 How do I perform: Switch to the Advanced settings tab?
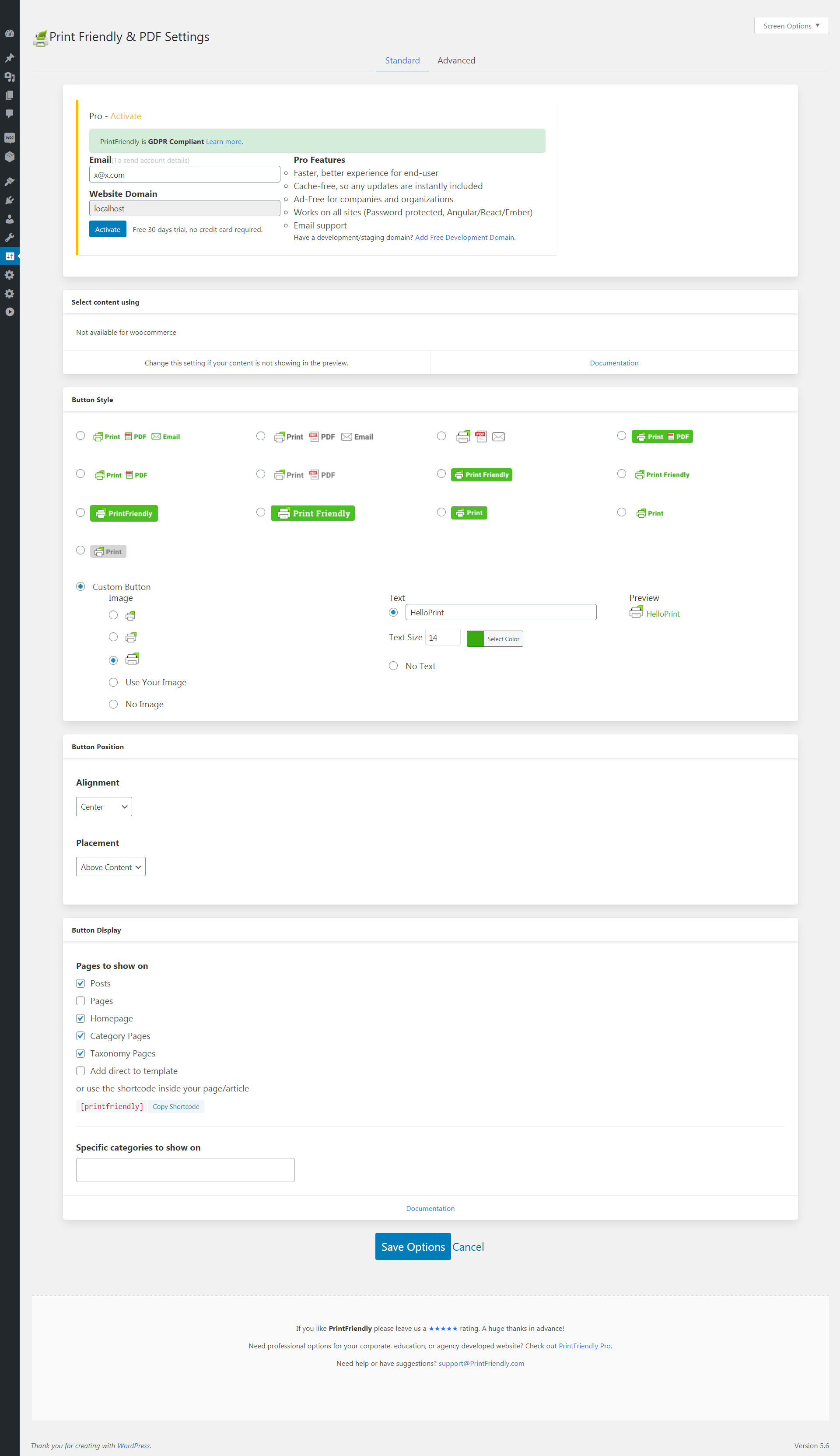coord(456,60)
